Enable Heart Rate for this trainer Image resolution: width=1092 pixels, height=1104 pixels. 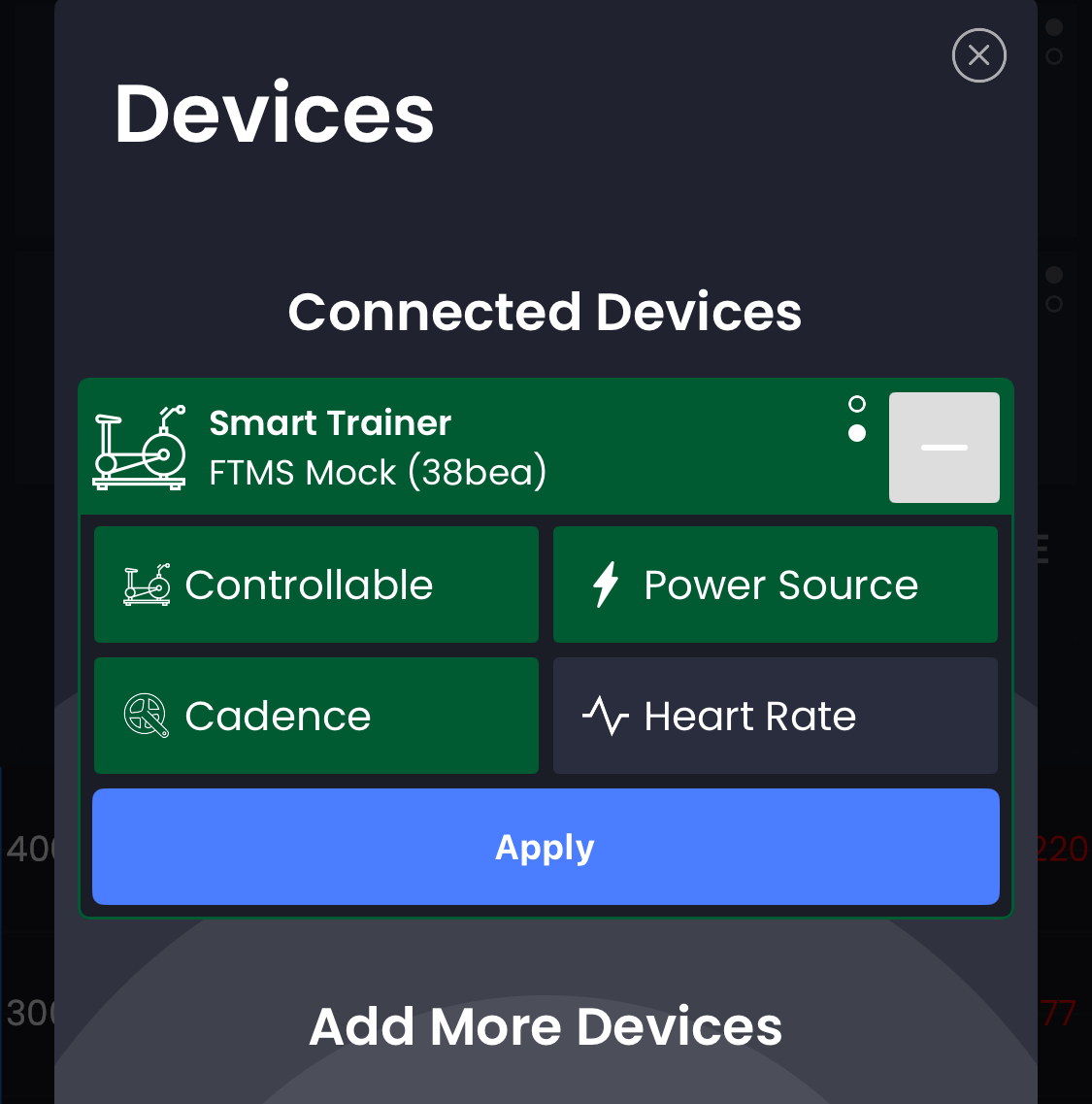click(776, 716)
